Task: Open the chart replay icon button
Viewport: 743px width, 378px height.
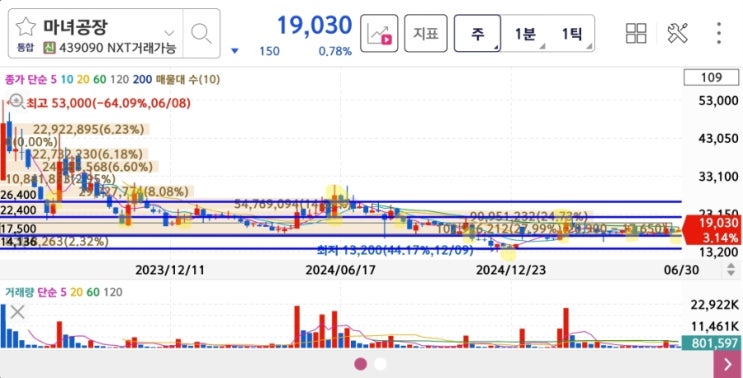Action: tap(379, 33)
